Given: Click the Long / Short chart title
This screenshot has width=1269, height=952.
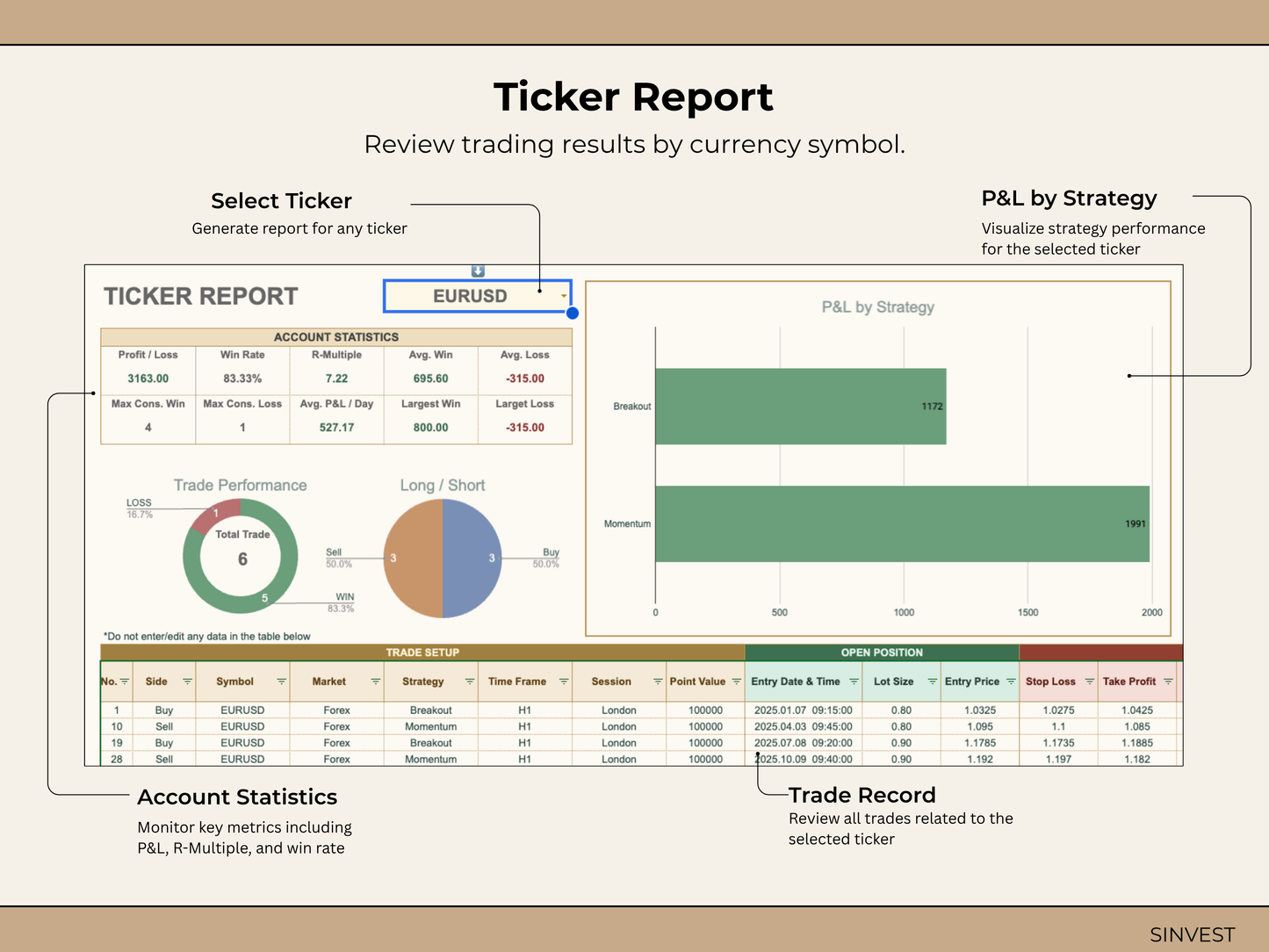Looking at the screenshot, I should [443, 486].
